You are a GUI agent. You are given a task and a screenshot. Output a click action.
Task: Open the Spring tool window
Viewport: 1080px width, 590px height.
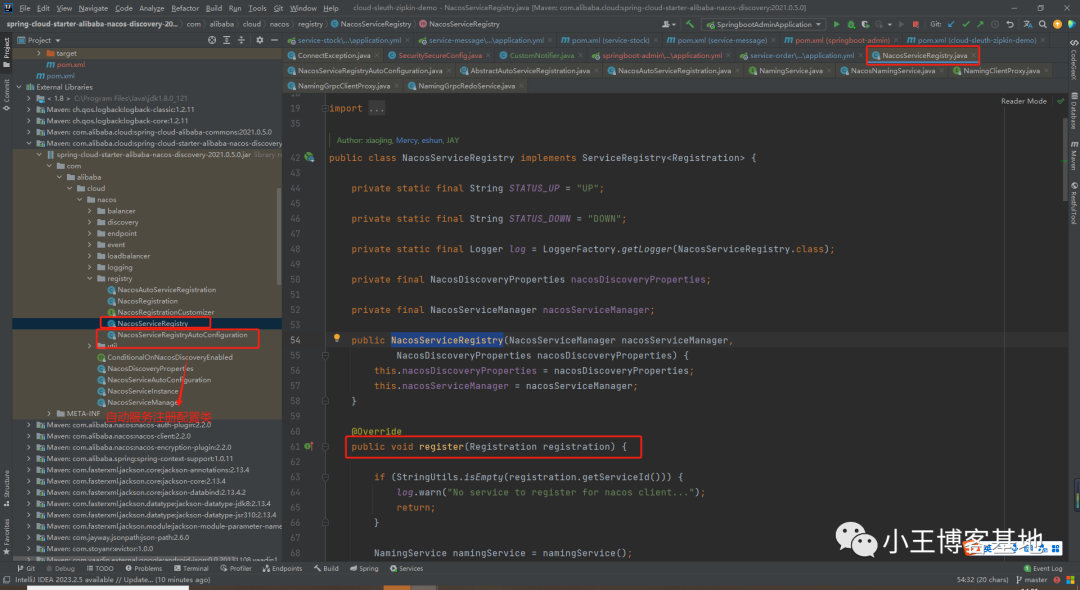click(x=364, y=569)
